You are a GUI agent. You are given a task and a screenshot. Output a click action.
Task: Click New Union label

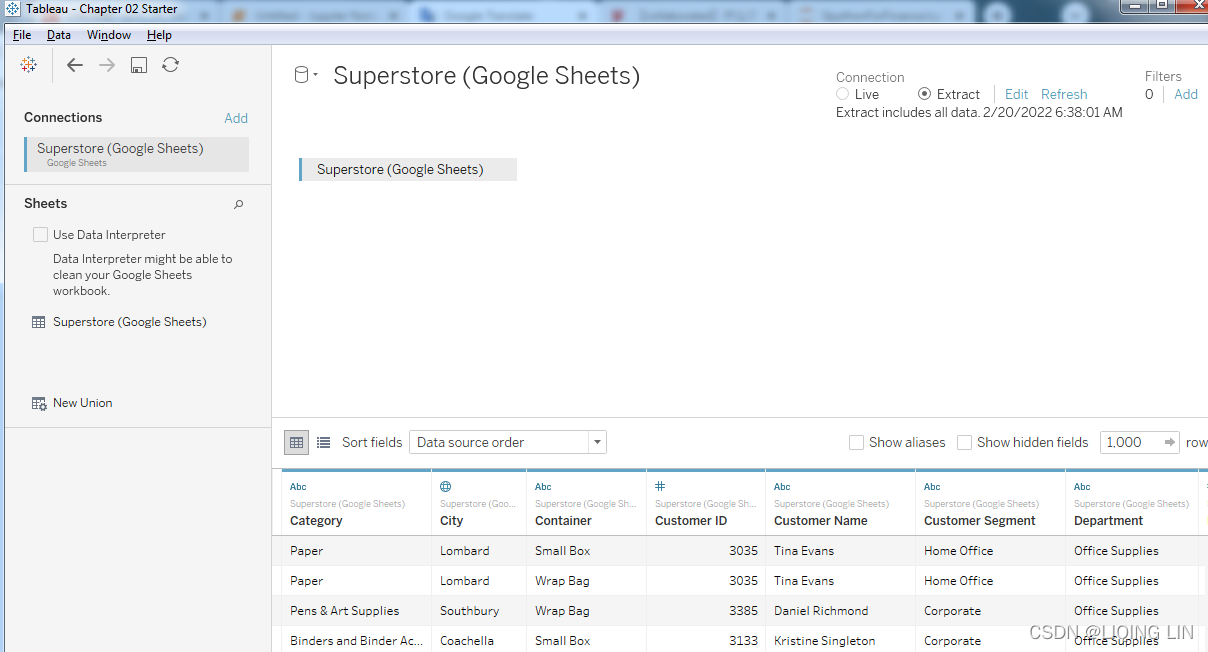83,403
